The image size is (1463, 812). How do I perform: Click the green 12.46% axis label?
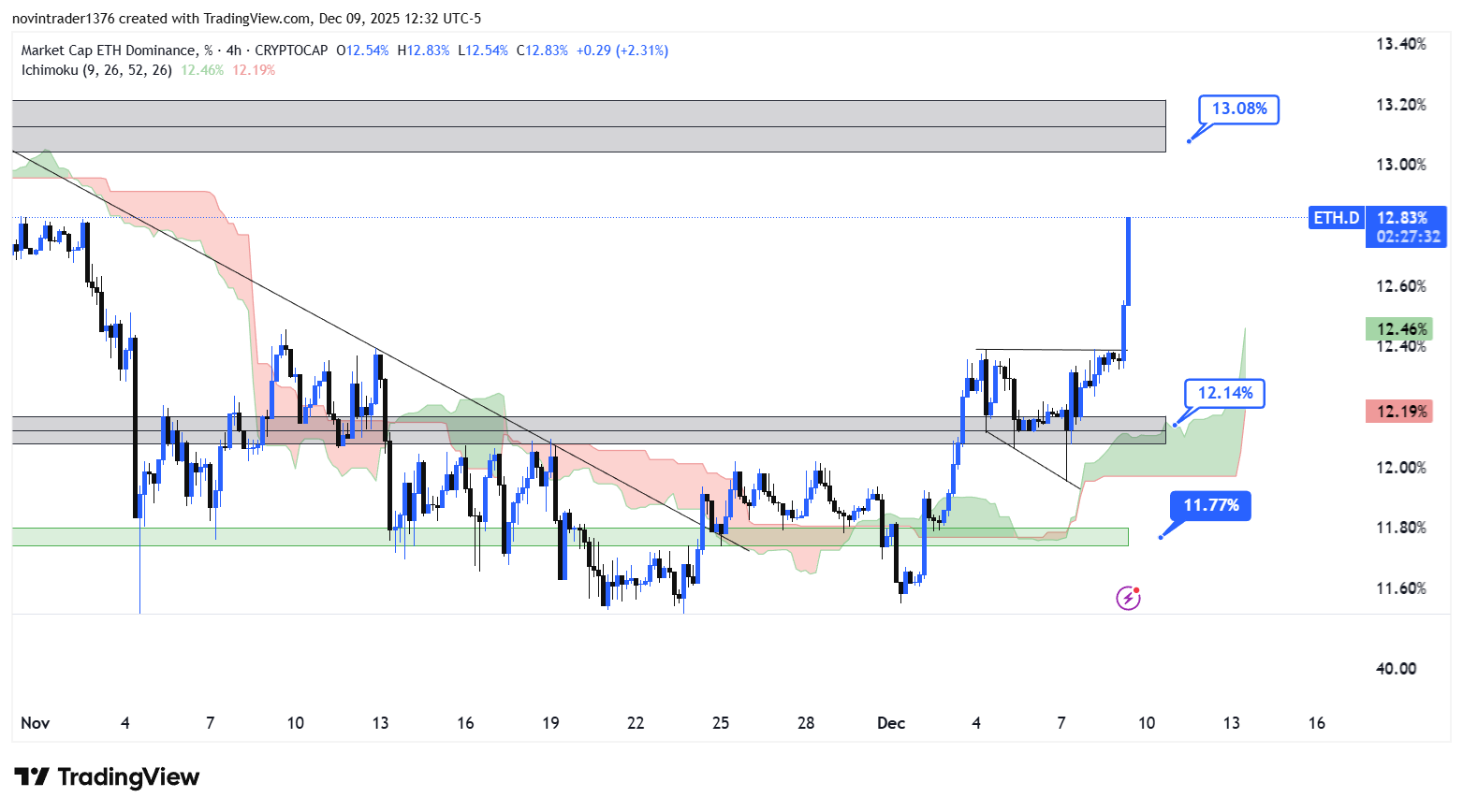coord(1399,329)
